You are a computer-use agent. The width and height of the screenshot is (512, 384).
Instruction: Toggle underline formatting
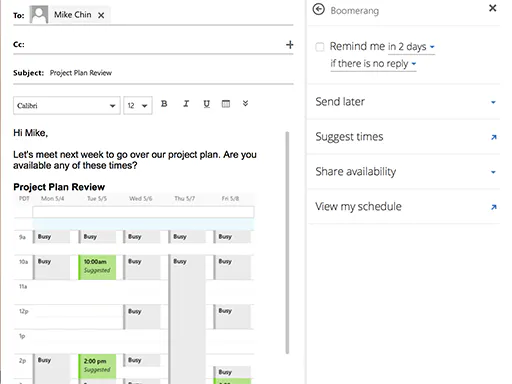pyautogui.click(x=207, y=104)
